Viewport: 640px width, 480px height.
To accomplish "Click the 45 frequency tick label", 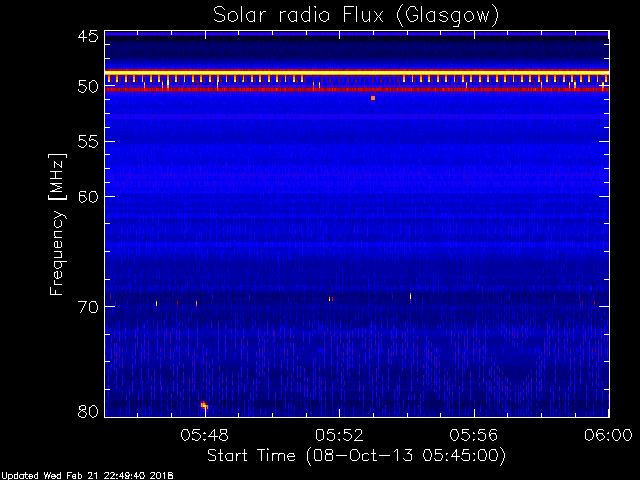I will click(x=88, y=37).
